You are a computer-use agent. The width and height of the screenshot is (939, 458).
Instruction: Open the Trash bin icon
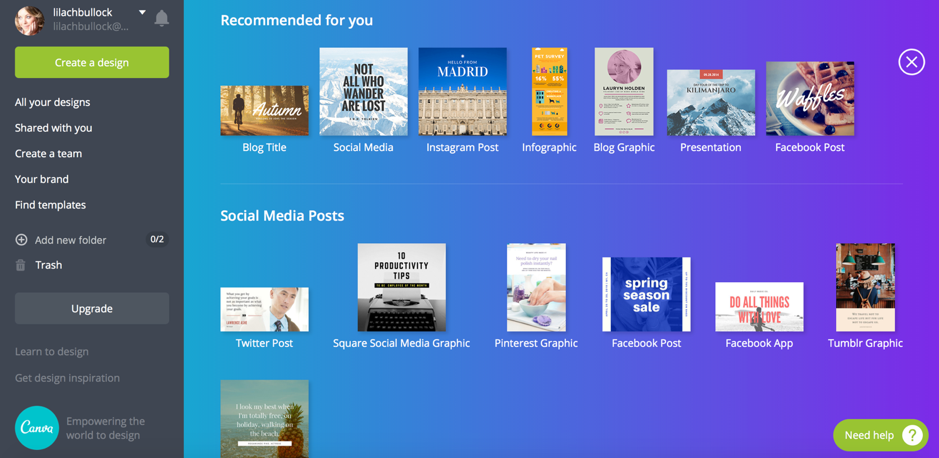(20, 265)
